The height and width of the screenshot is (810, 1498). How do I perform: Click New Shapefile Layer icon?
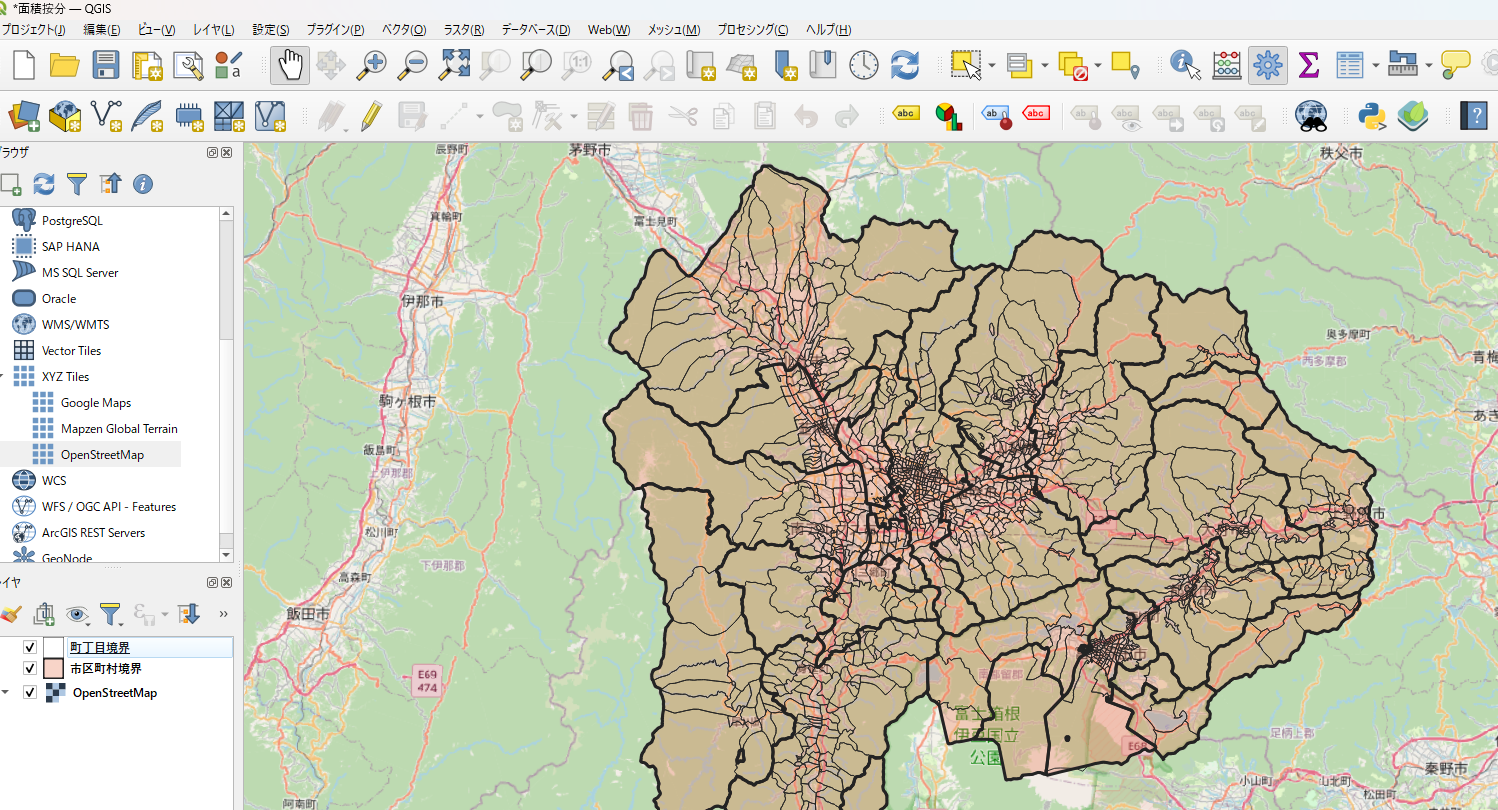pos(106,115)
